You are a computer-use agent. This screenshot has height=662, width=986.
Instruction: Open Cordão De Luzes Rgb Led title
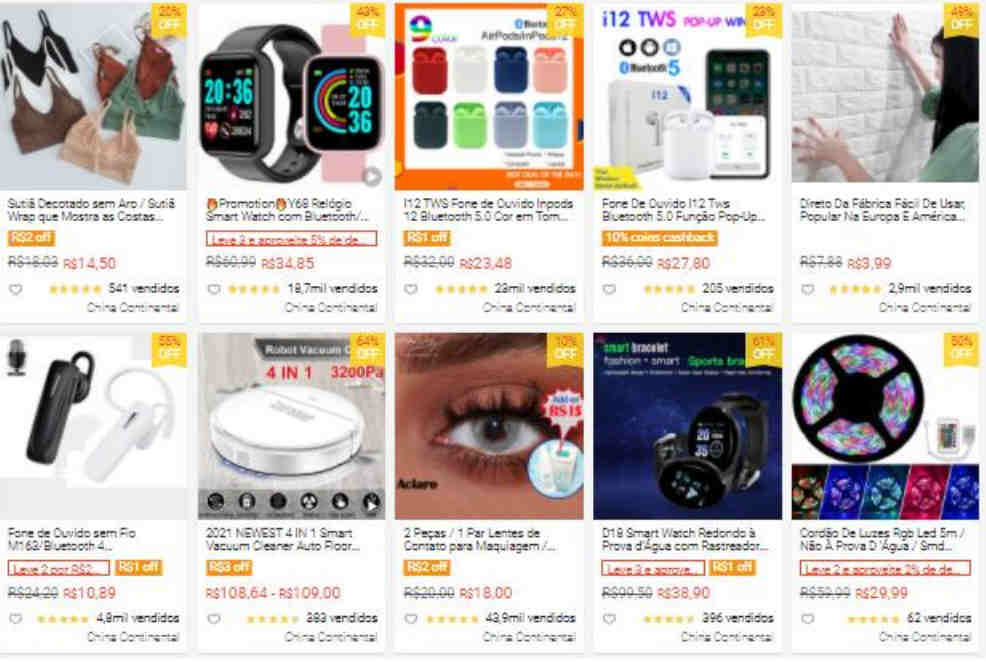(x=882, y=539)
